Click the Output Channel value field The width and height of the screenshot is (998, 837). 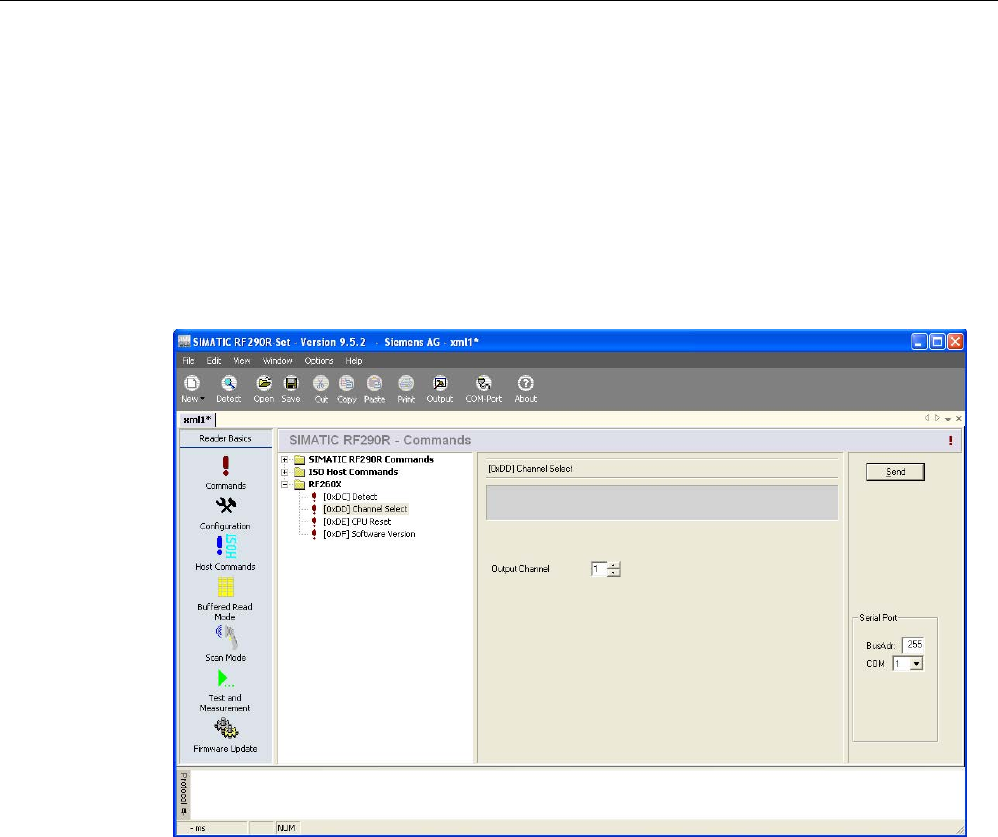[x=599, y=569]
